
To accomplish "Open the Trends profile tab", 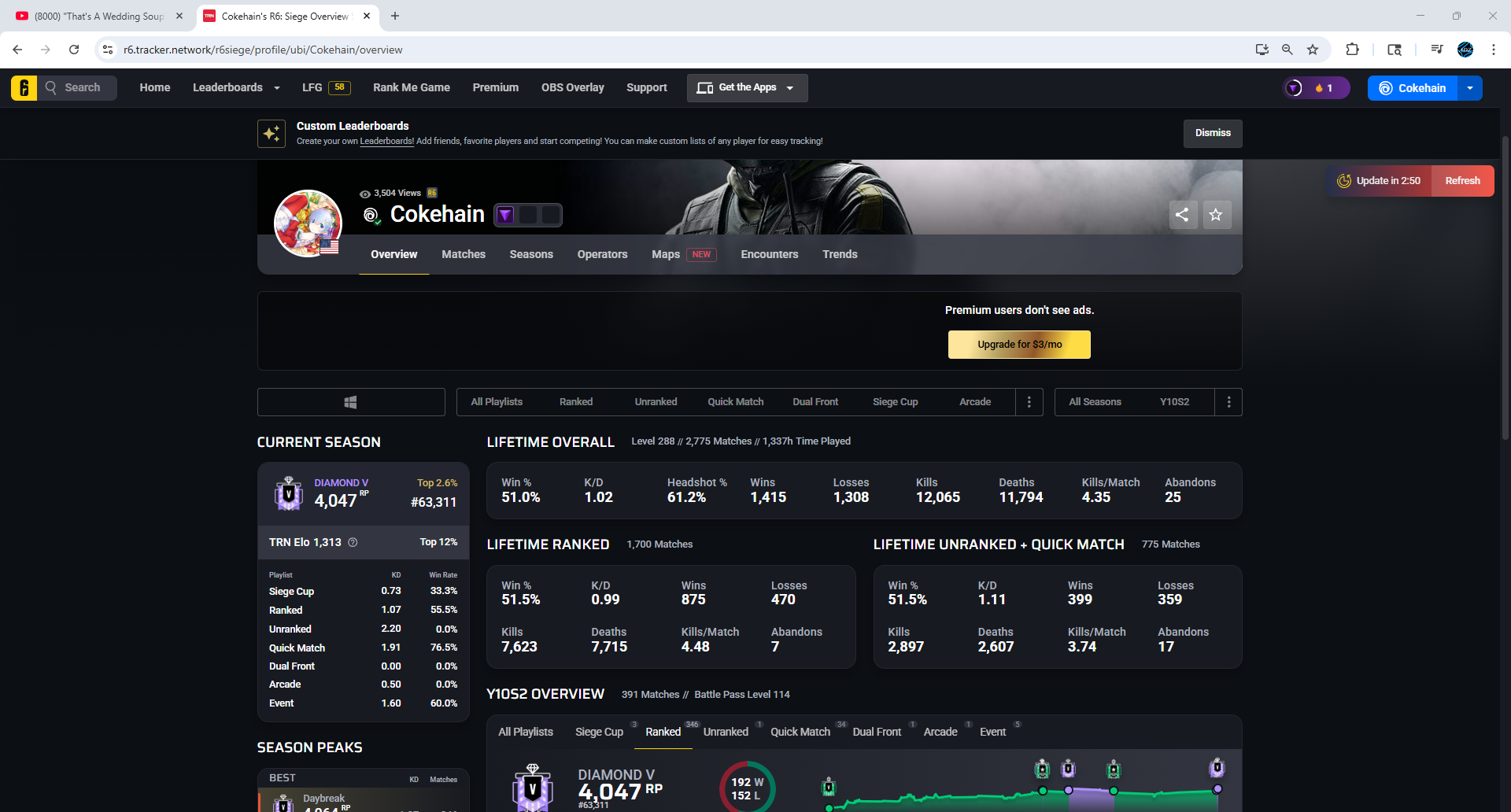I will (840, 254).
